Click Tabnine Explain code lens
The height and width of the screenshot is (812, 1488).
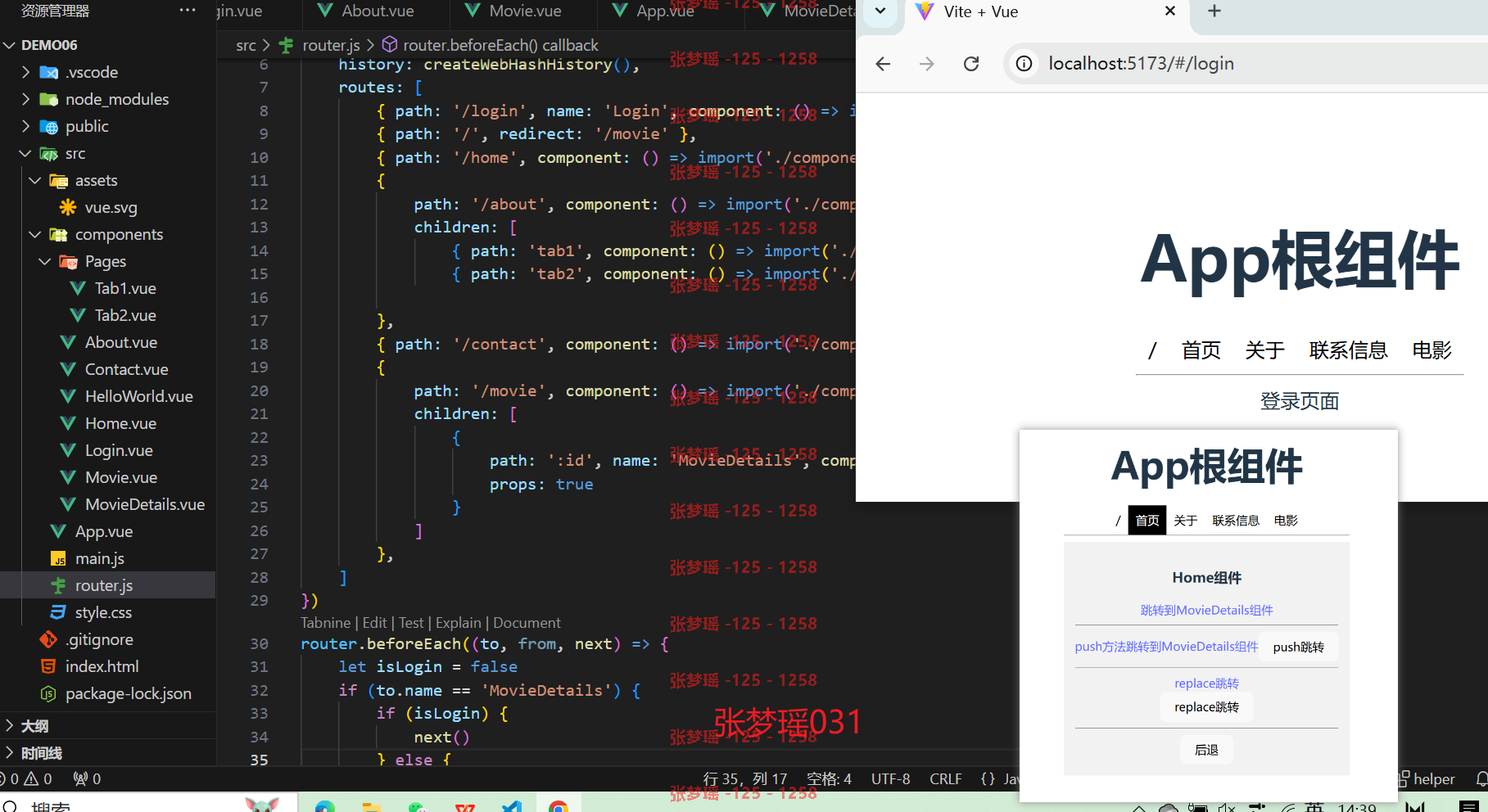pyautogui.click(x=459, y=623)
